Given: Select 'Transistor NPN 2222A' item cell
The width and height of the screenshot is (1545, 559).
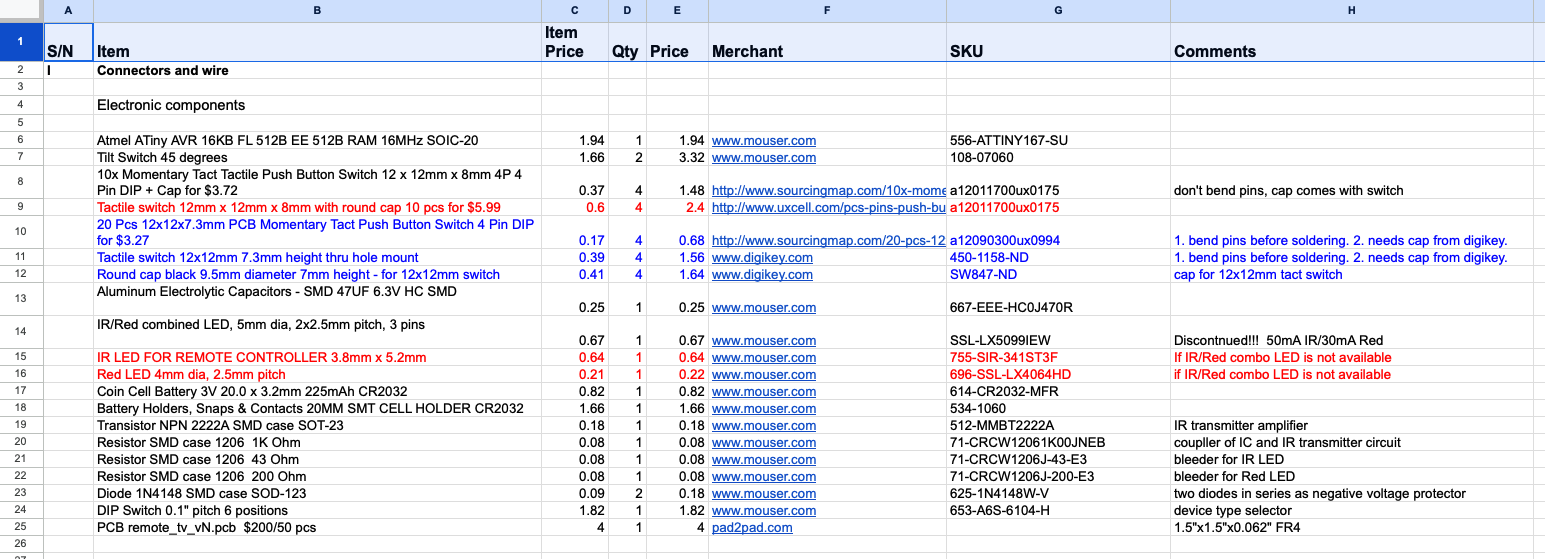Looking at the screenshot, I should [317, 426].
